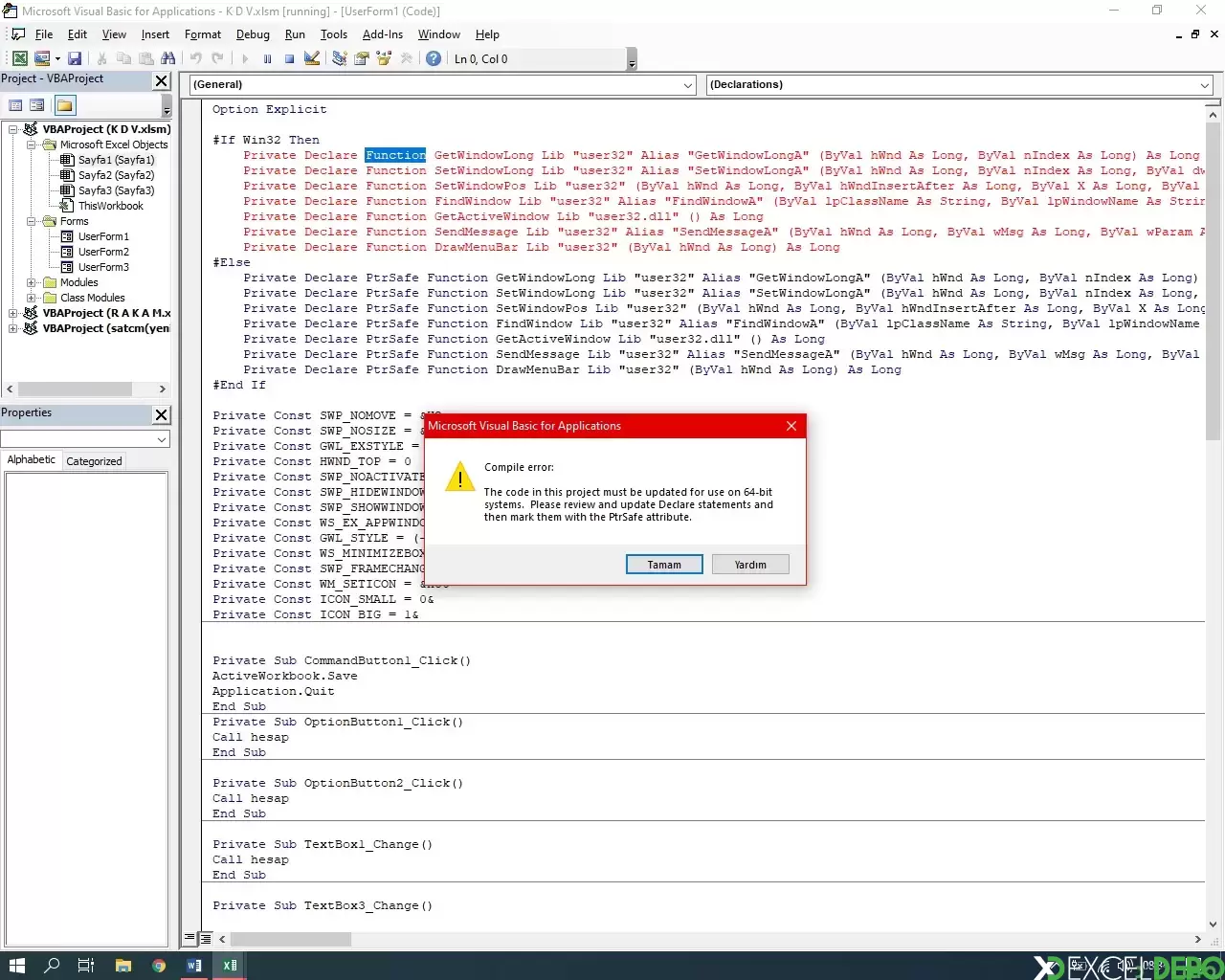This screenshot has width=1225, height=980.
Task: Collapse the Forms folder node
Action: click(31, 221)
